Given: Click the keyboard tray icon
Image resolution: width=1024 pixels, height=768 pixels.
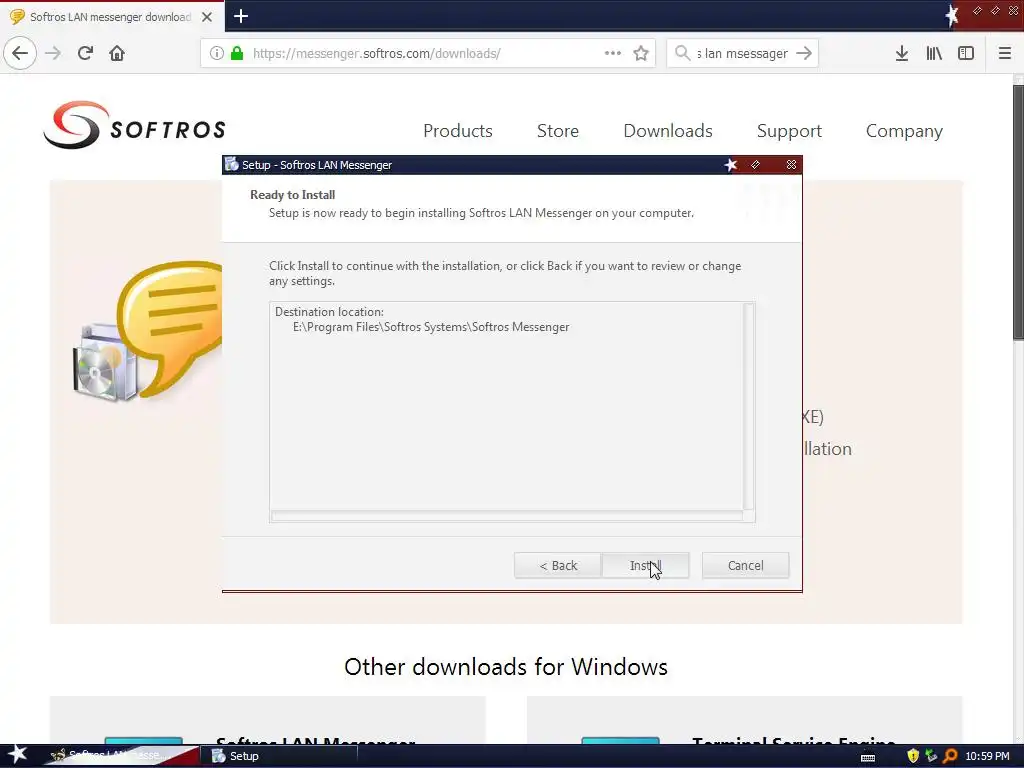Looking at the screenshot, I should 868,757.
